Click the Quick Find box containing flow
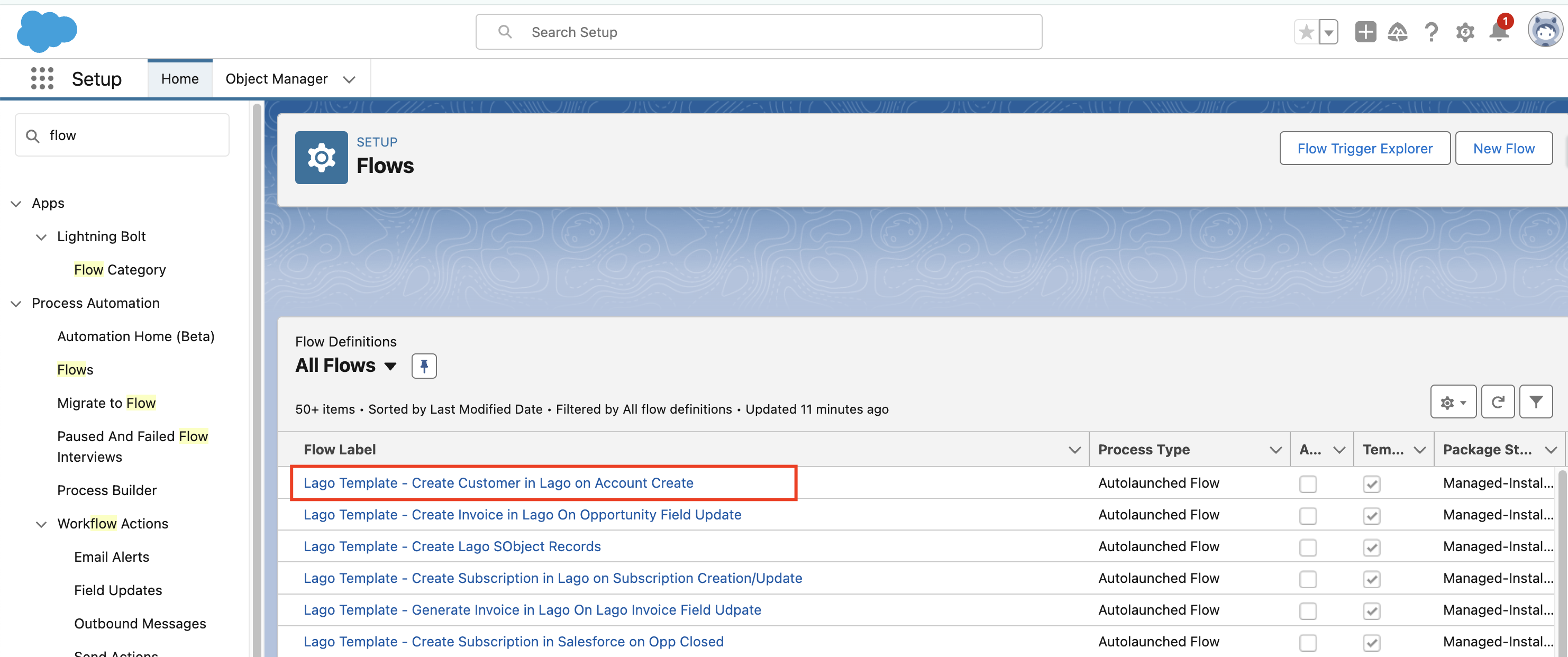 (x=122, y=135)
